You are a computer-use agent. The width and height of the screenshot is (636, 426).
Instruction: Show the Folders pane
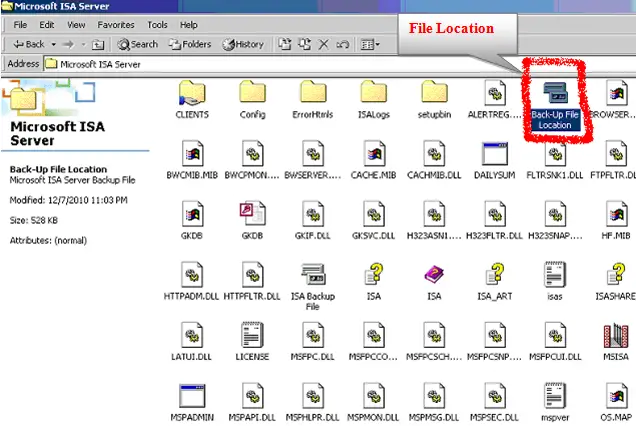[x=190, y=44]
